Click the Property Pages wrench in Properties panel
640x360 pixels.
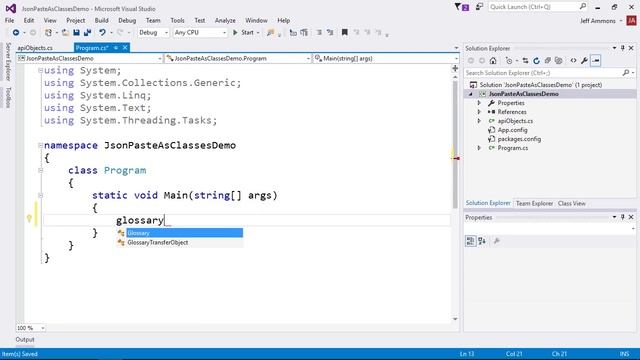pos(497,241)
